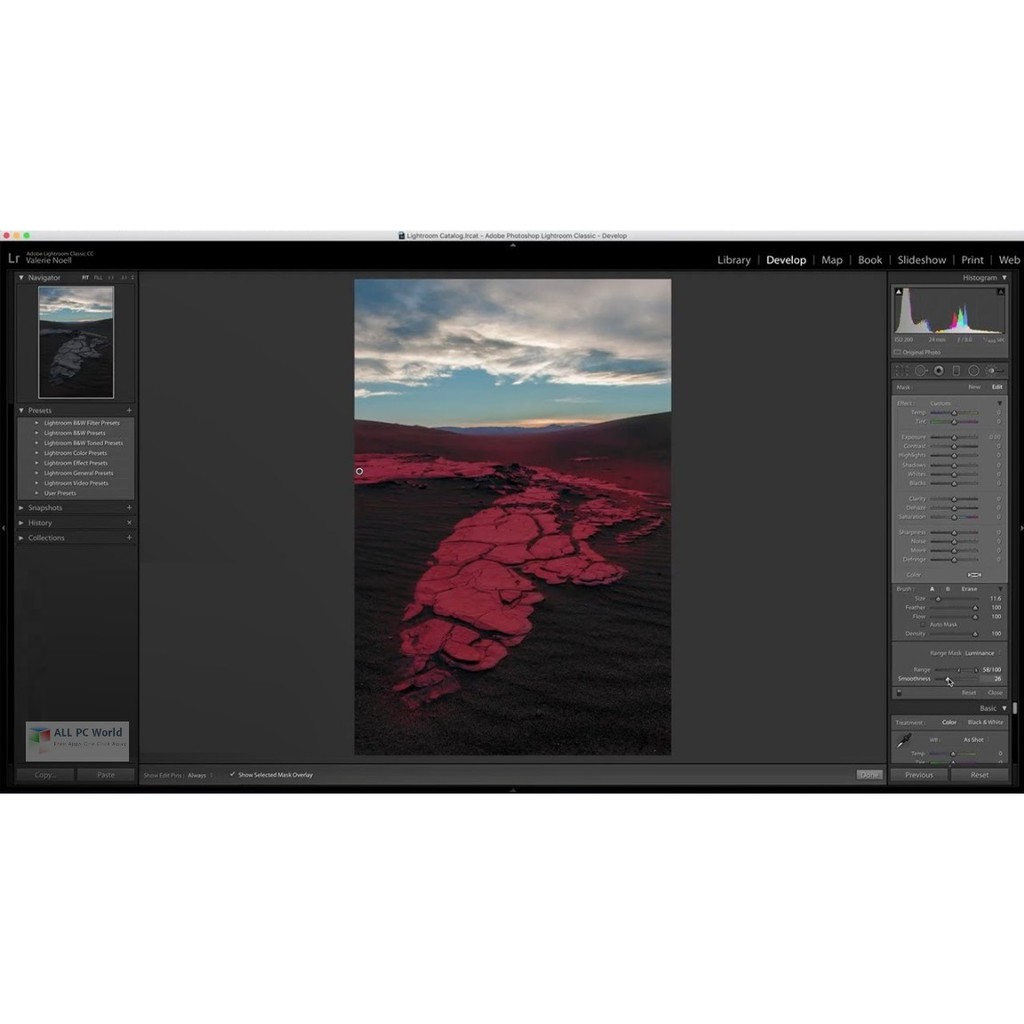The width and height of the screenshot is (1024, 1024).
Task: Close the adjustment brush panel
Action: click(995, 692)
